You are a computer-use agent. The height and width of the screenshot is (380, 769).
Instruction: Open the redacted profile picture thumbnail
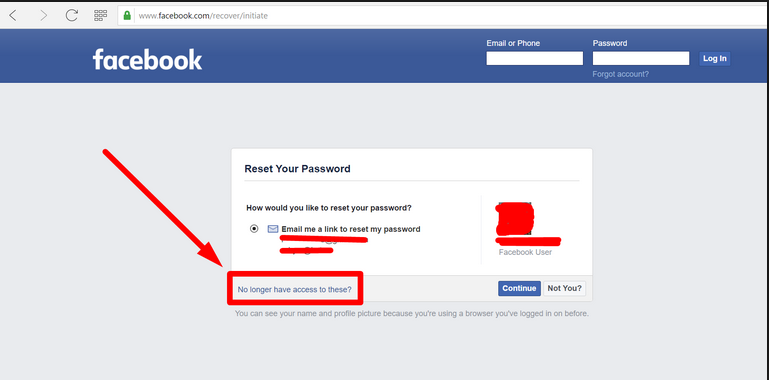pos(514,218)
